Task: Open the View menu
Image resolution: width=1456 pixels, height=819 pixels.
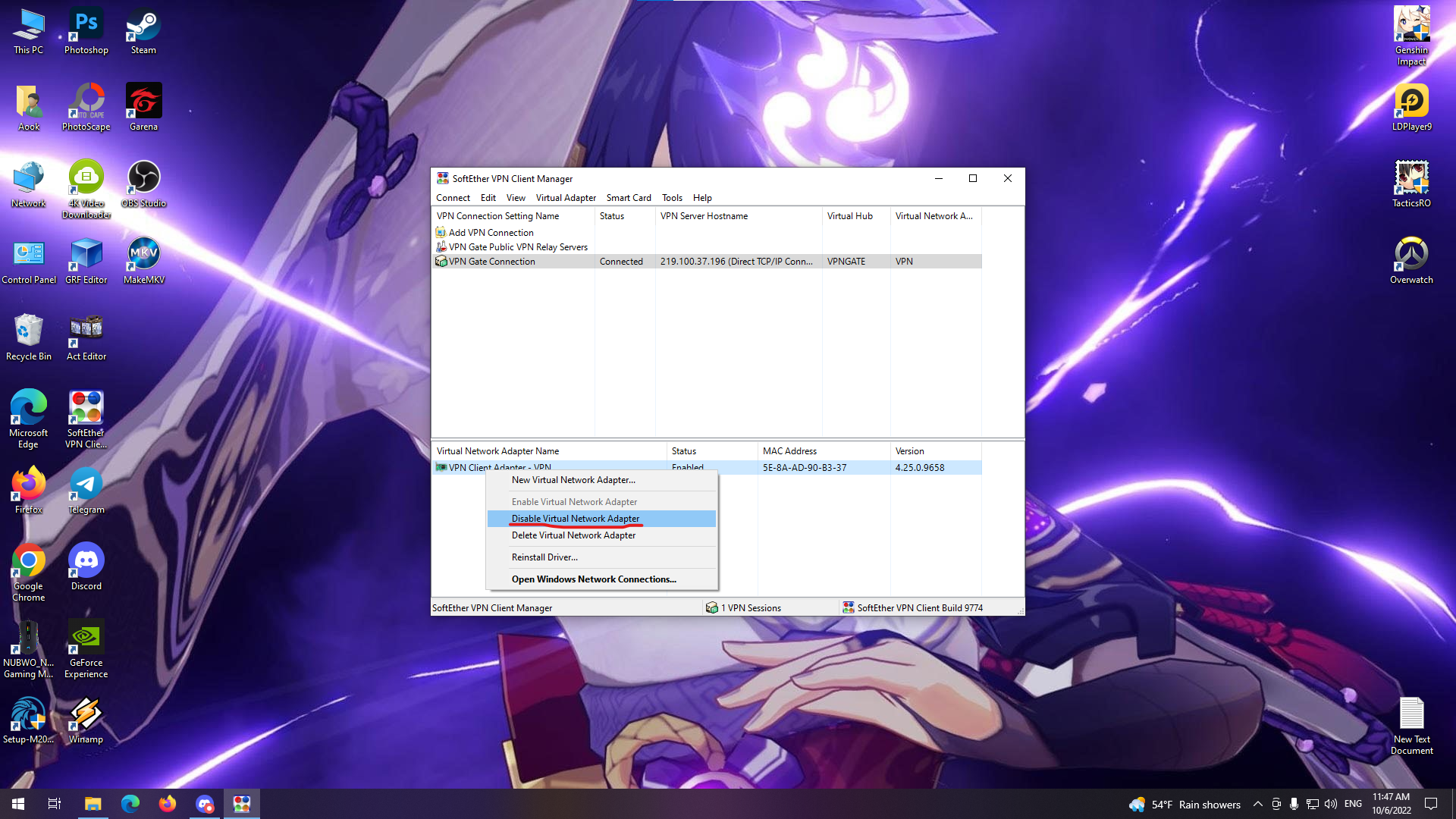Action: 516,198
